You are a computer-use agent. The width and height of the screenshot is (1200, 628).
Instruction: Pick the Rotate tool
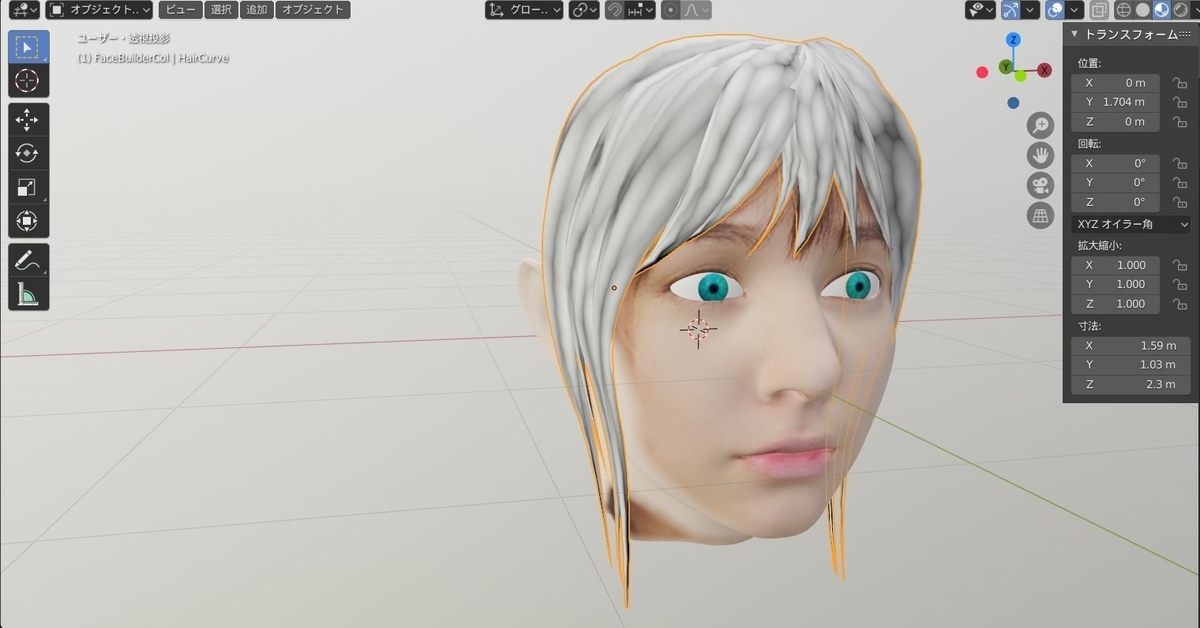pyautogui.click(x=28, y=153)
